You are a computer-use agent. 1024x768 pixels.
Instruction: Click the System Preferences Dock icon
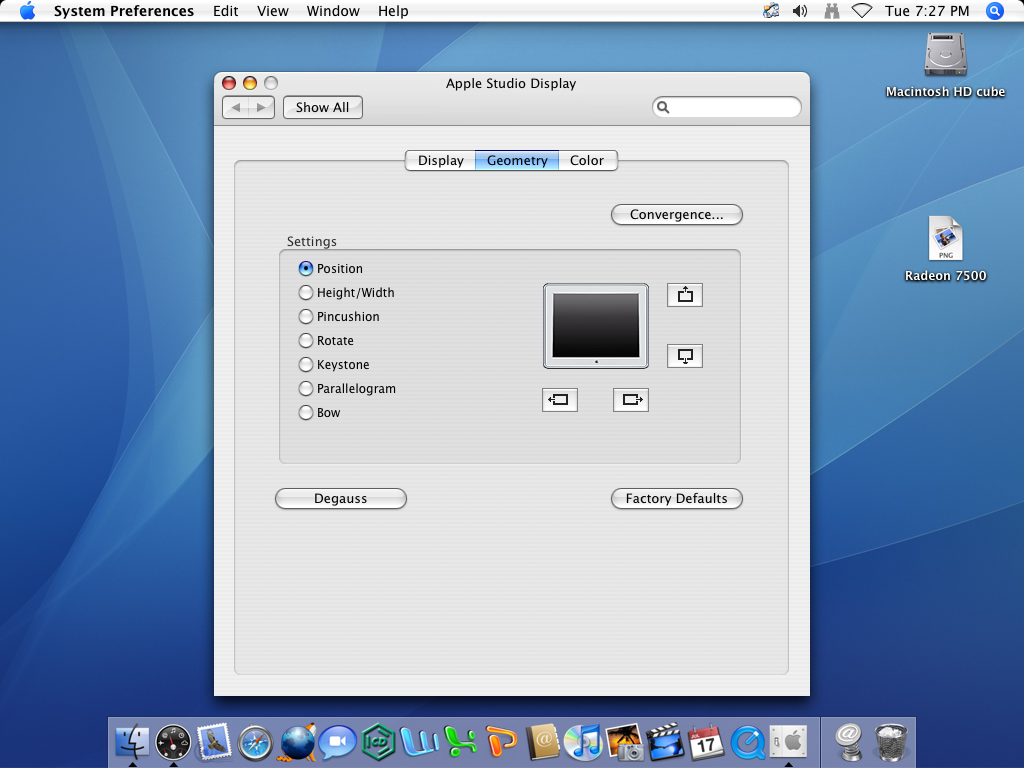788,743
